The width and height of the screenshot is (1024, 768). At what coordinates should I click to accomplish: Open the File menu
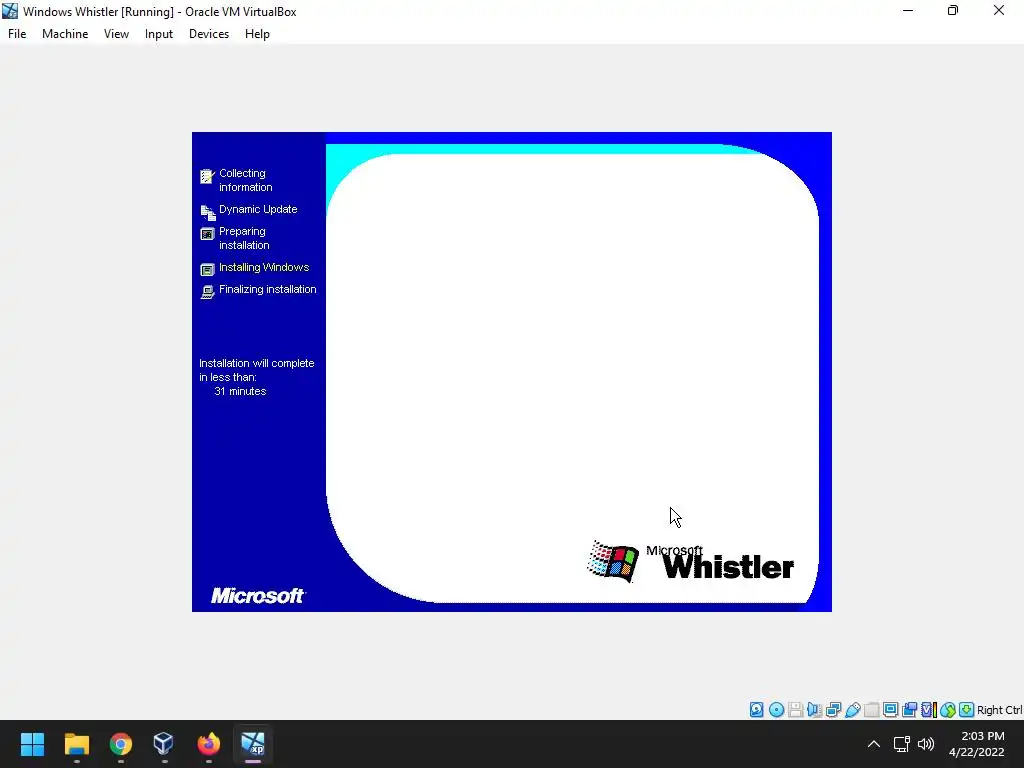(x=17, y=34)
